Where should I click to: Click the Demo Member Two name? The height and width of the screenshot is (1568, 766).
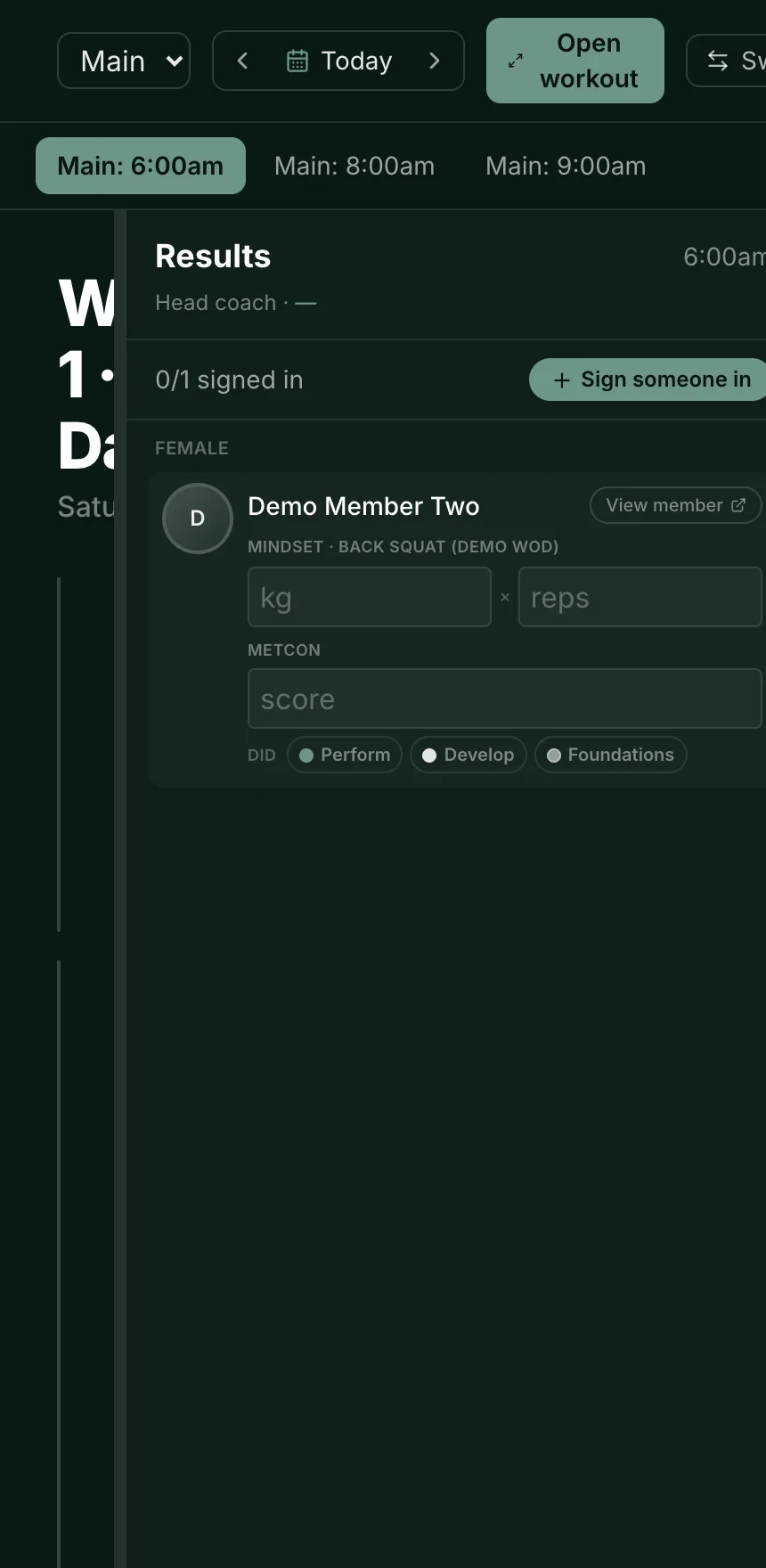363,506
